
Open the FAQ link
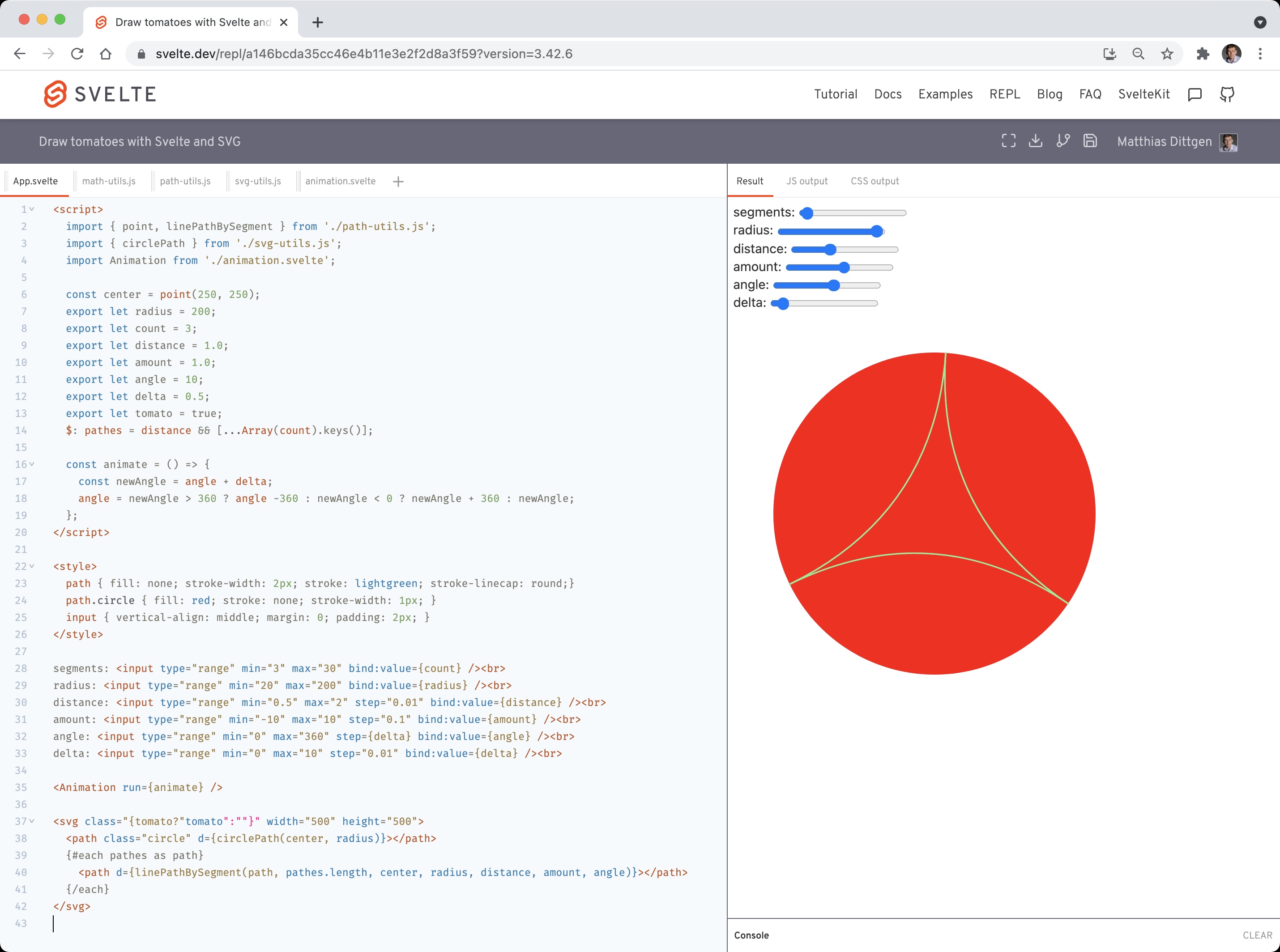[x=1090, y=94]
